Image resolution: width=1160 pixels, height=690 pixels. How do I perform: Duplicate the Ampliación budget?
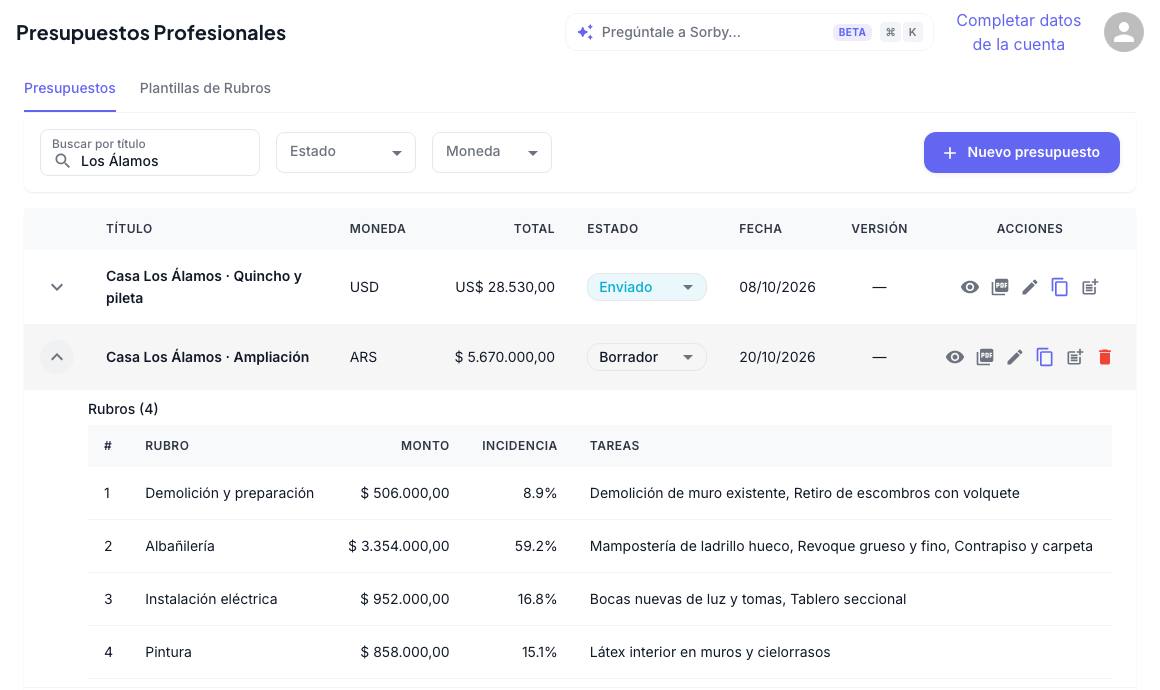[1045, 357]
